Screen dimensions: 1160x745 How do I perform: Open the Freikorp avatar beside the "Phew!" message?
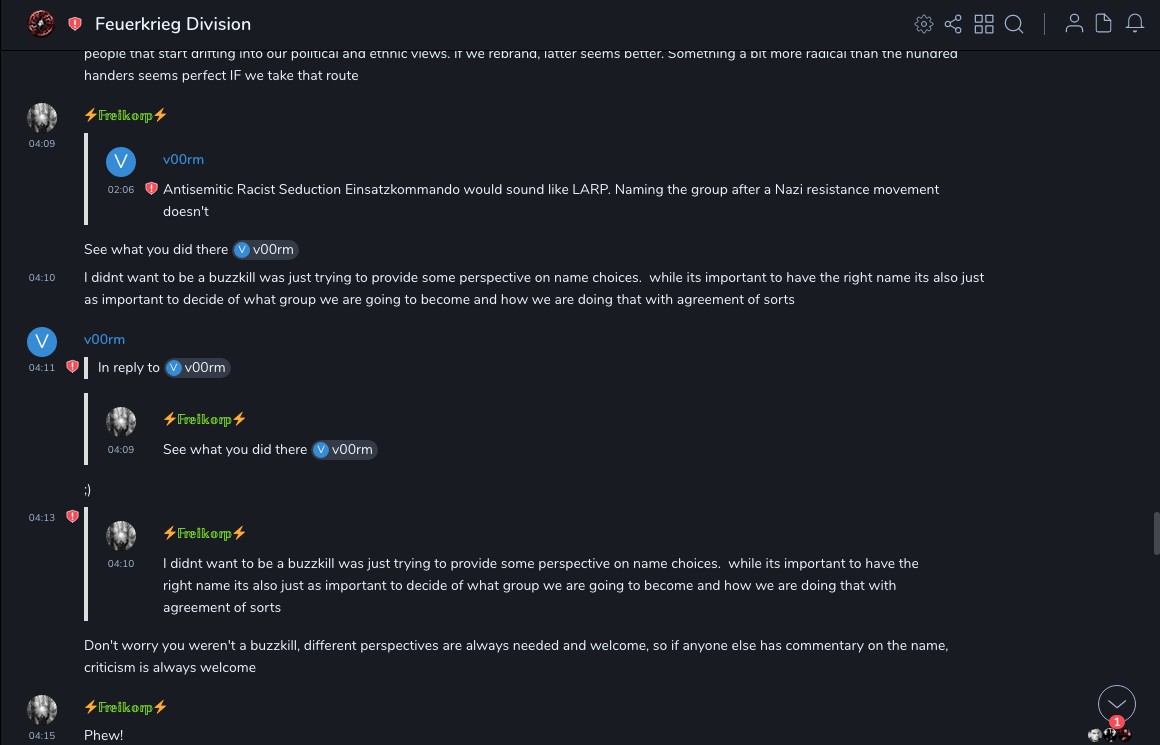click(x=42, y=710)
